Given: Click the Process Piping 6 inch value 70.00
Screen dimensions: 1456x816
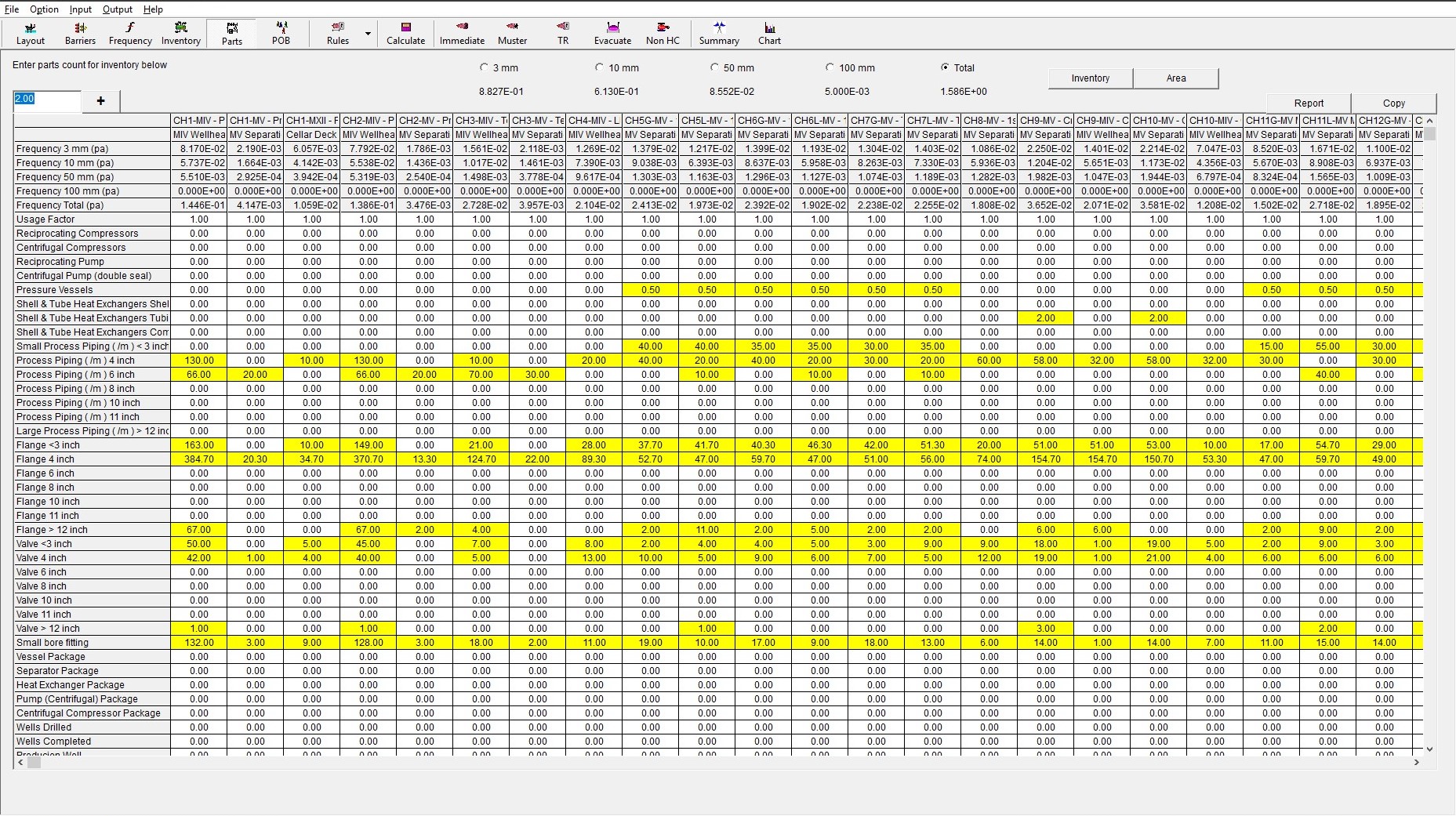Looking at the screenshot, I should click(x=481, y=375).
